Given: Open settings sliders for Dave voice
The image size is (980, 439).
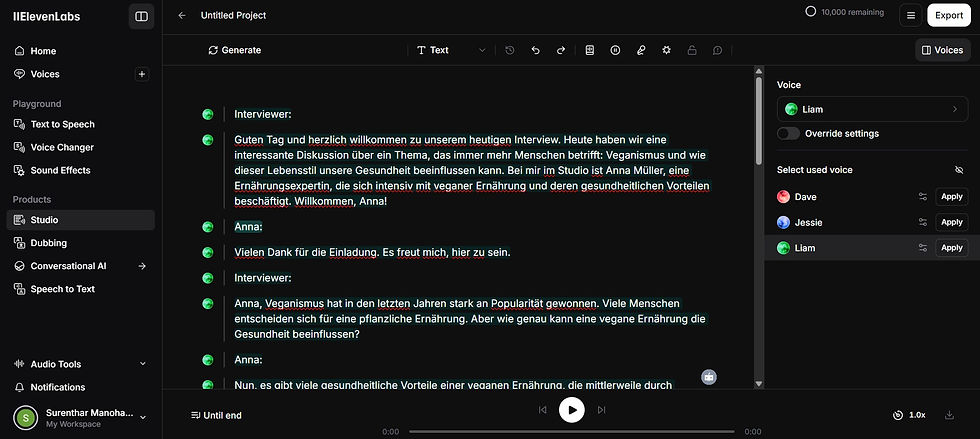Looking at the screenshot, I should tap(922, 196).
